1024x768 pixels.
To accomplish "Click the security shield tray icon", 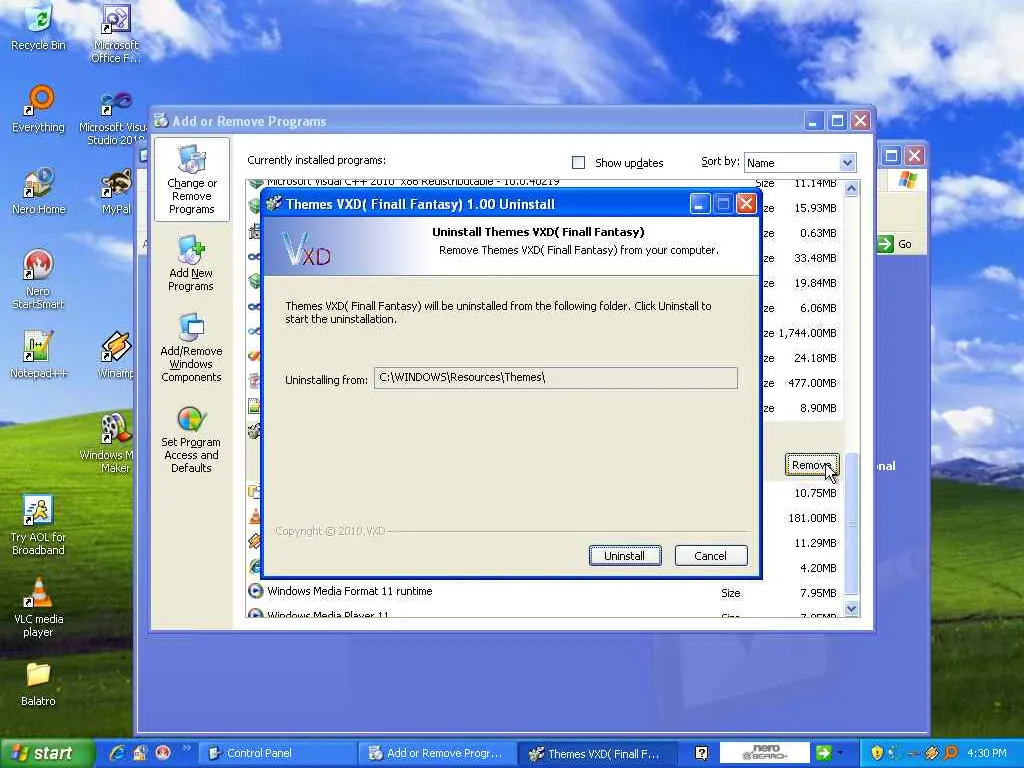I will [x=877, y=753].
